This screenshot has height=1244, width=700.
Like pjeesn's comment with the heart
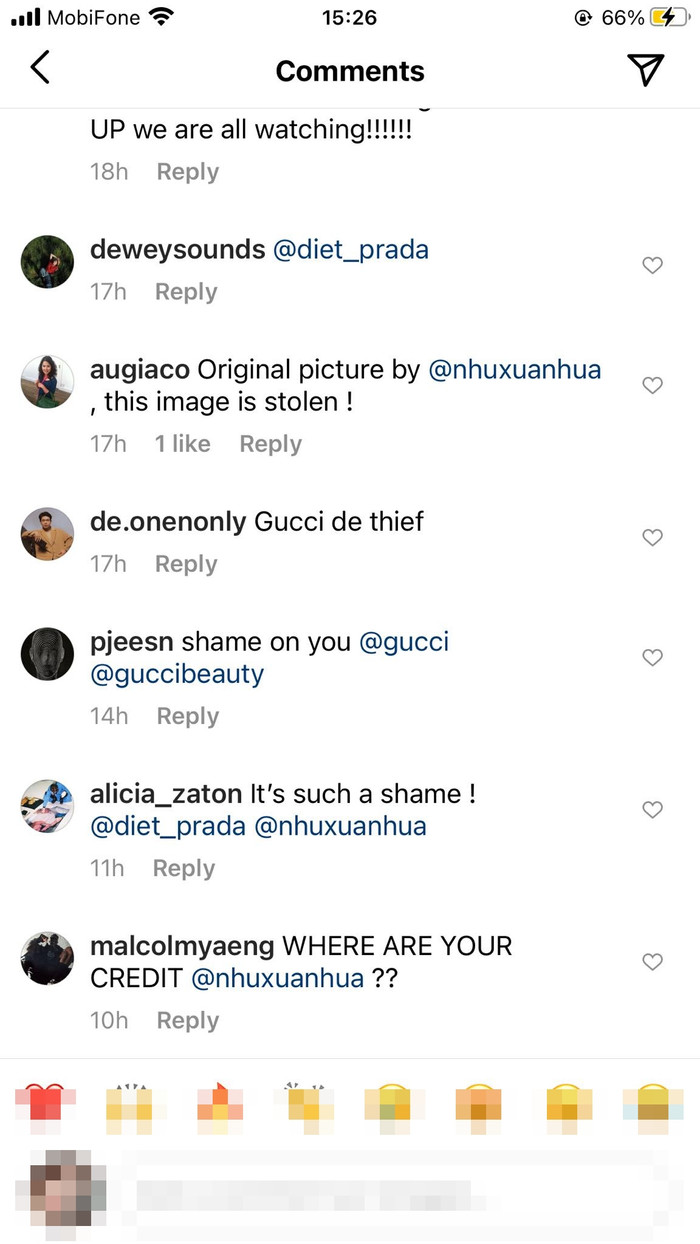coord(652,657)
